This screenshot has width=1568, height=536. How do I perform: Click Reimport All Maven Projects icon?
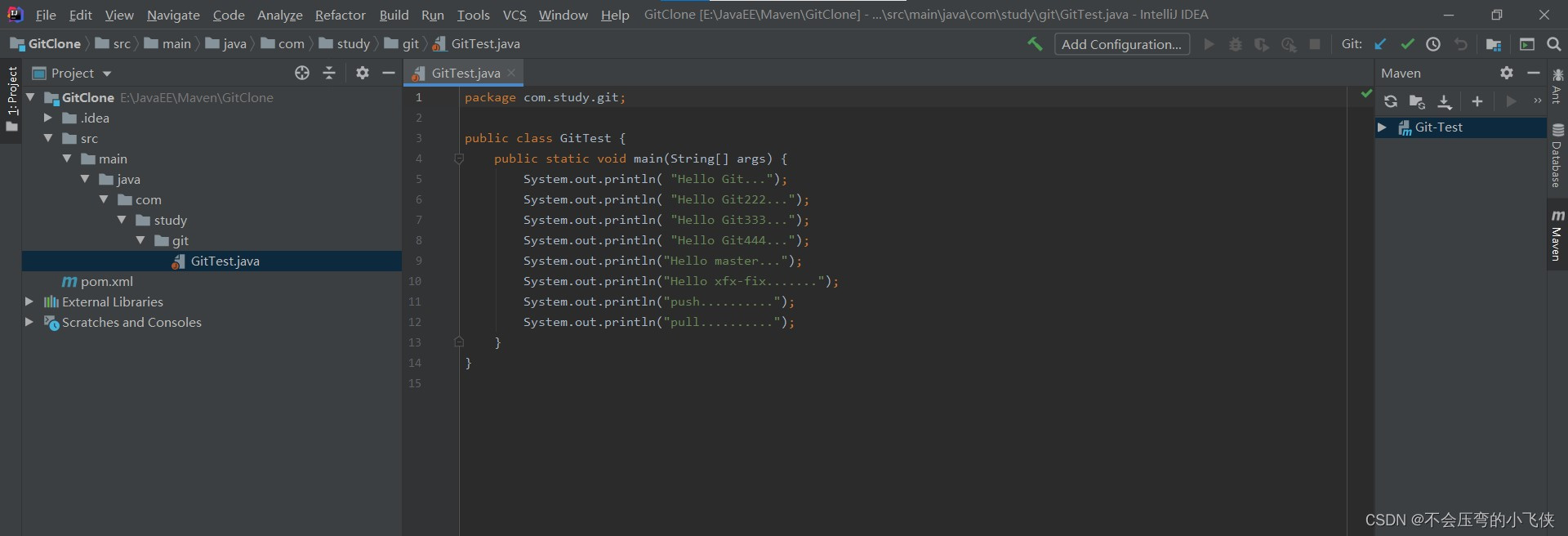1390,101
